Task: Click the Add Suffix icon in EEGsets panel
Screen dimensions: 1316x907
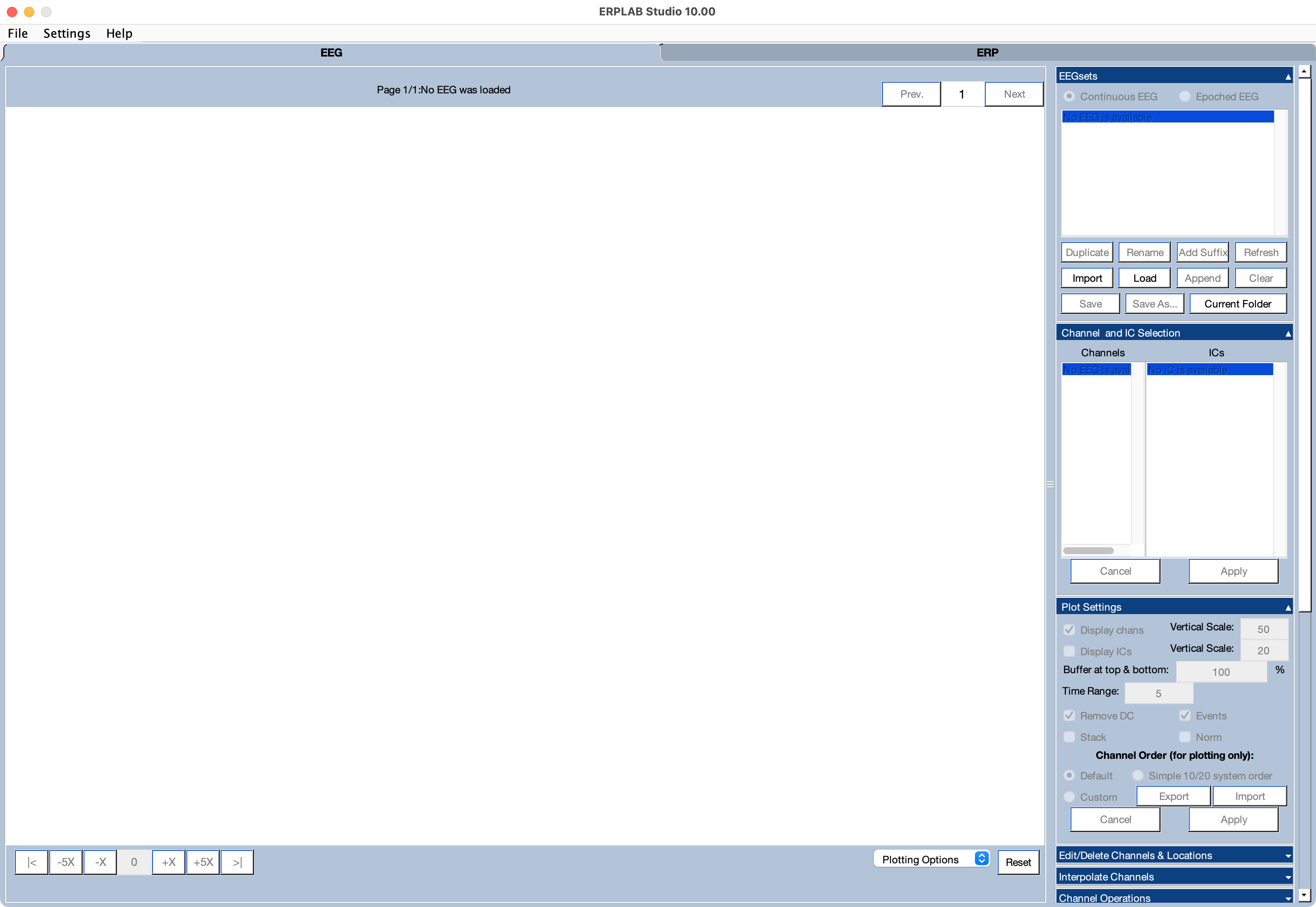Action: click(1202, 252)
